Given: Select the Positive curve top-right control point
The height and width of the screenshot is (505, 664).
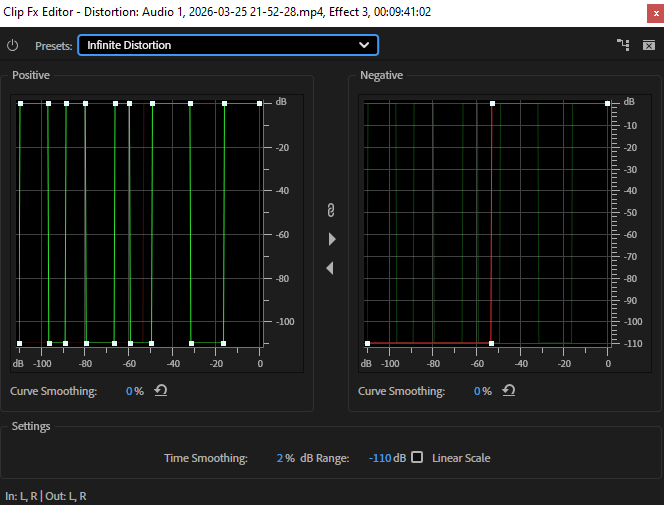Looking at the screenshot, I should 259,103.
